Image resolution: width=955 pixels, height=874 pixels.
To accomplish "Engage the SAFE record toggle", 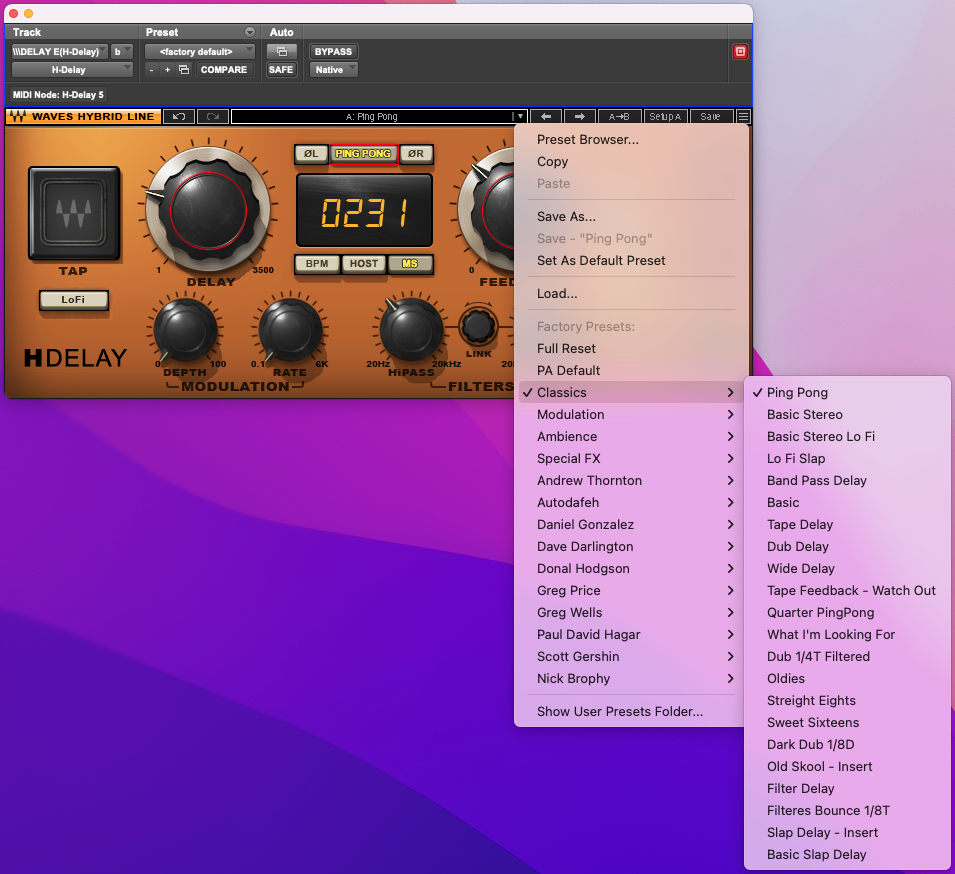I will [x=280, y=70].
